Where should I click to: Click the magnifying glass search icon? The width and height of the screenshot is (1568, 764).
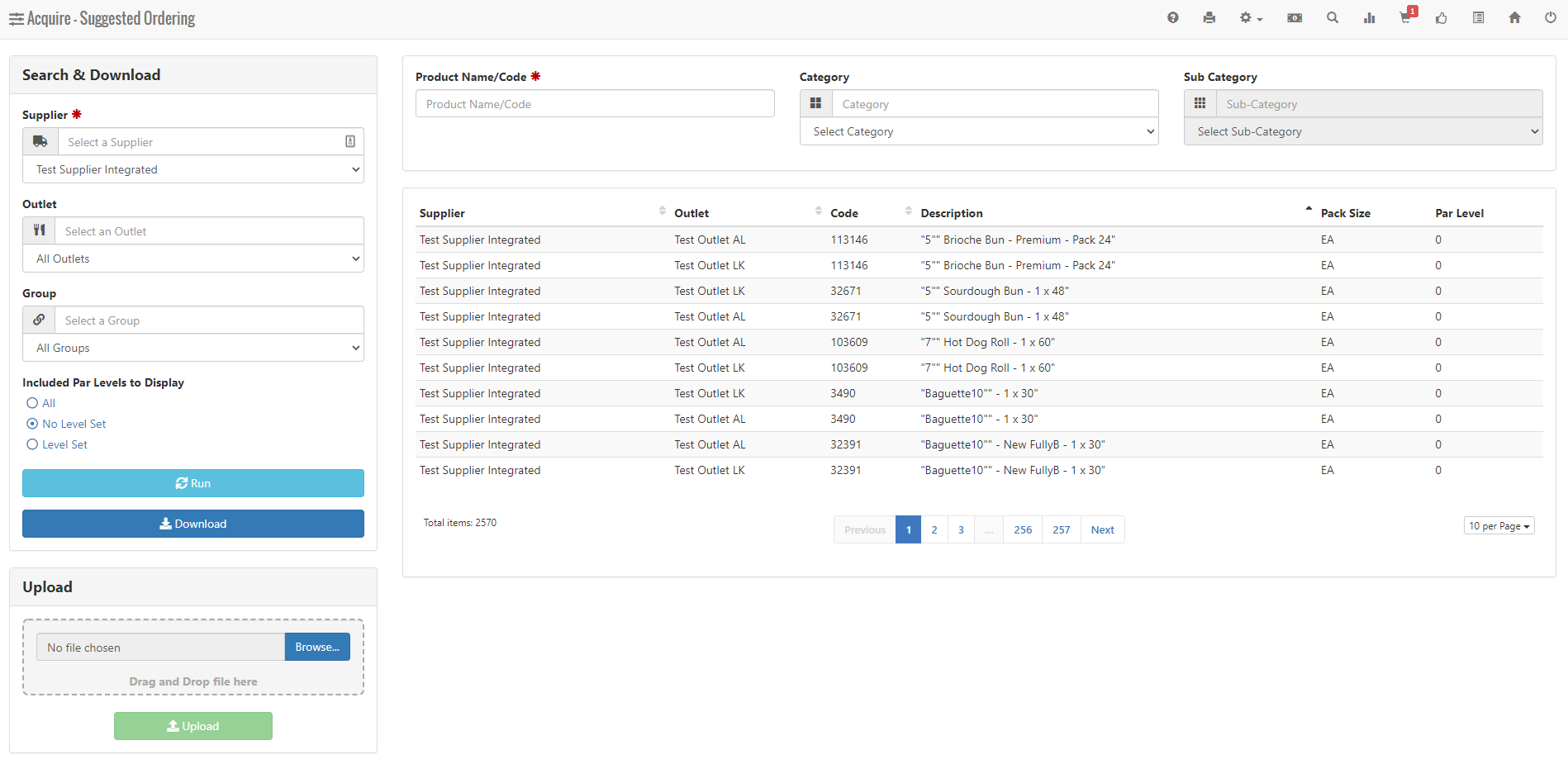1332,17
